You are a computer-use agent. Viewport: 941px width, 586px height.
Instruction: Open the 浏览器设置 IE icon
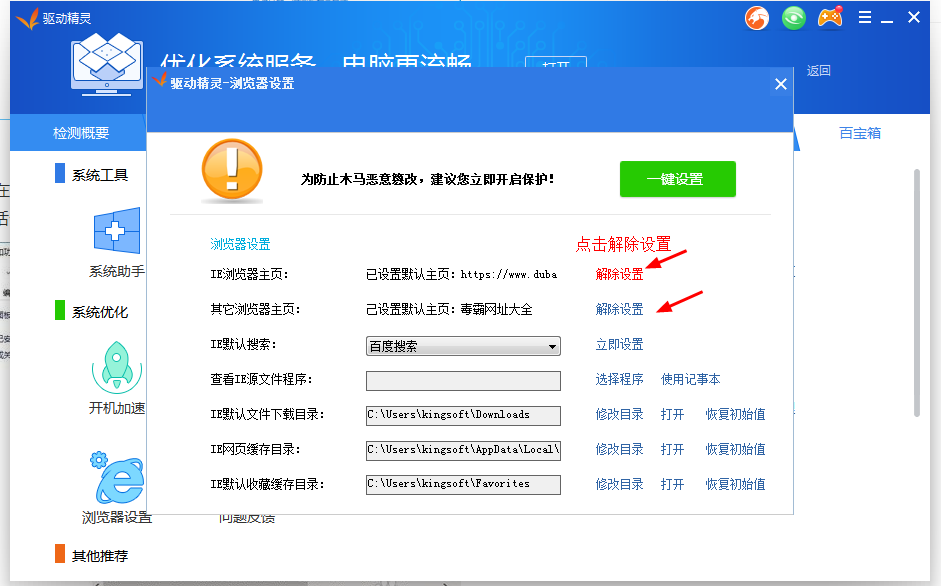[x=117, y=477]
